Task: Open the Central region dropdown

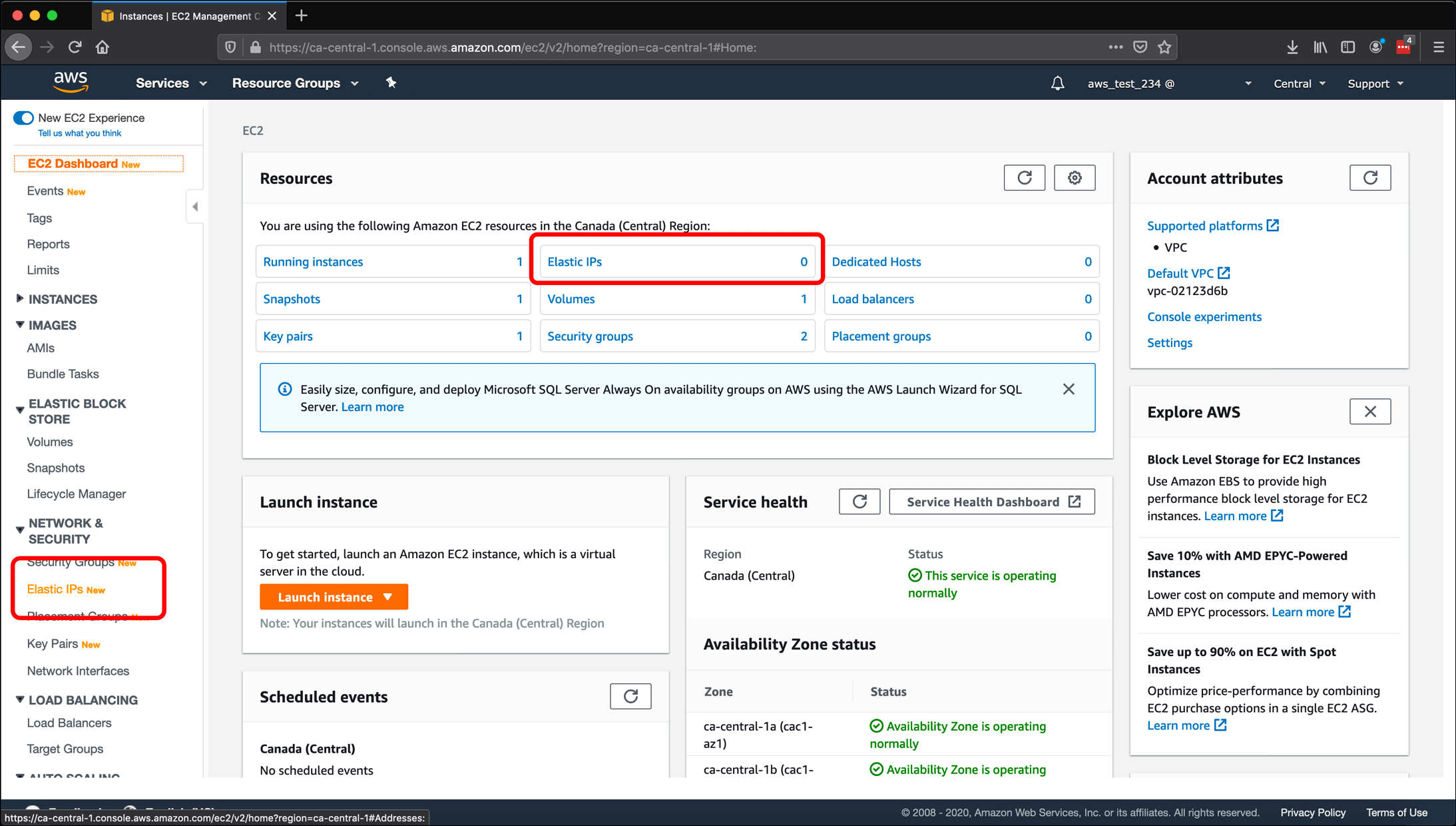Action: pyautogui.click(x=1300, y=83)
